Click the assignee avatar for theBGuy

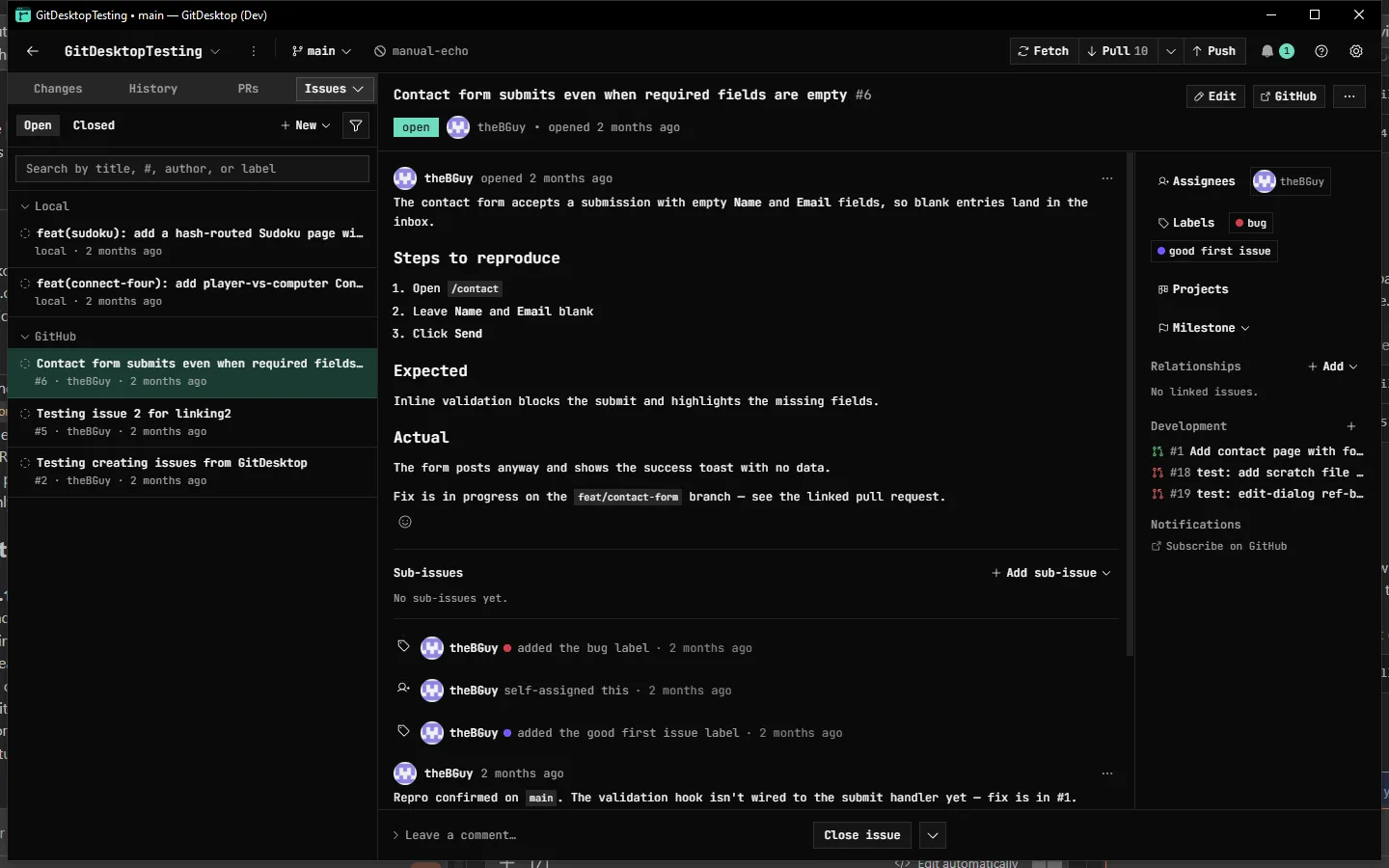tap(1264, 181)
